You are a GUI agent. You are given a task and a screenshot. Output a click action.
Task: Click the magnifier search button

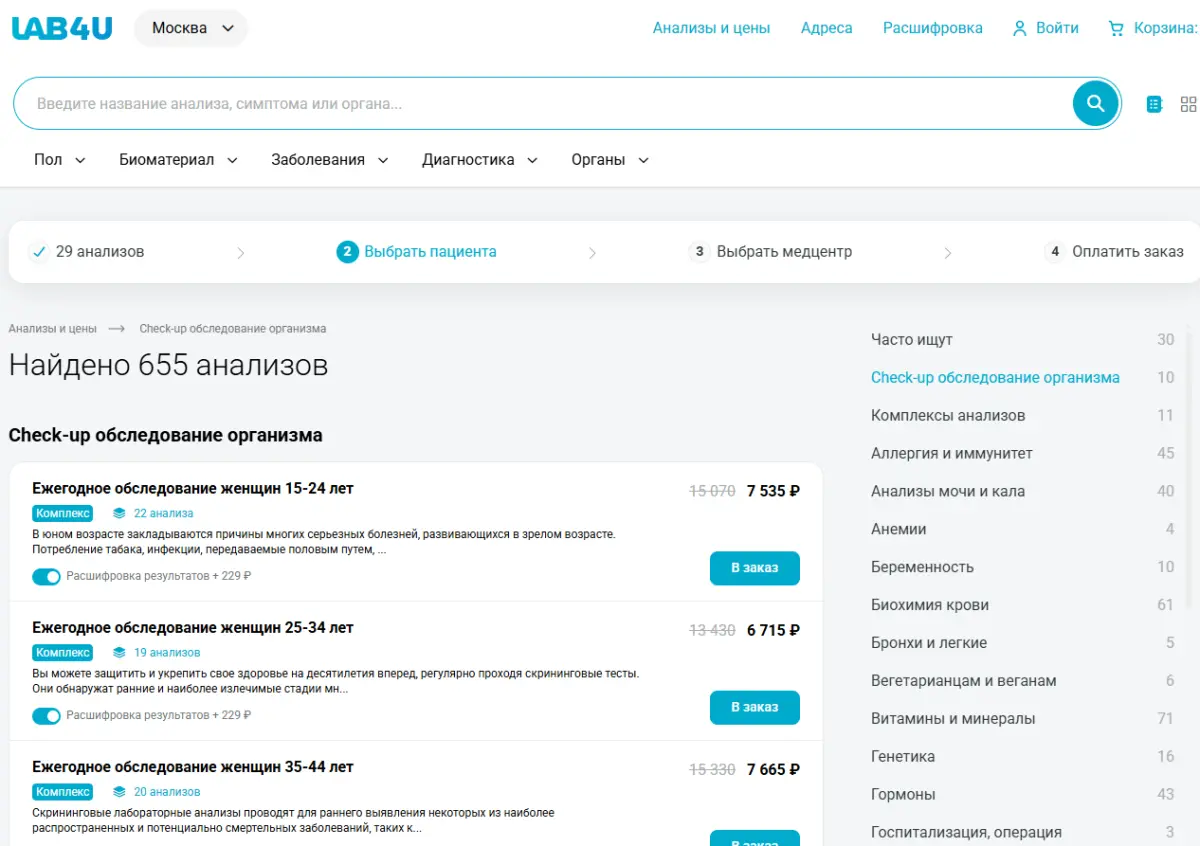pos(1096,103)
